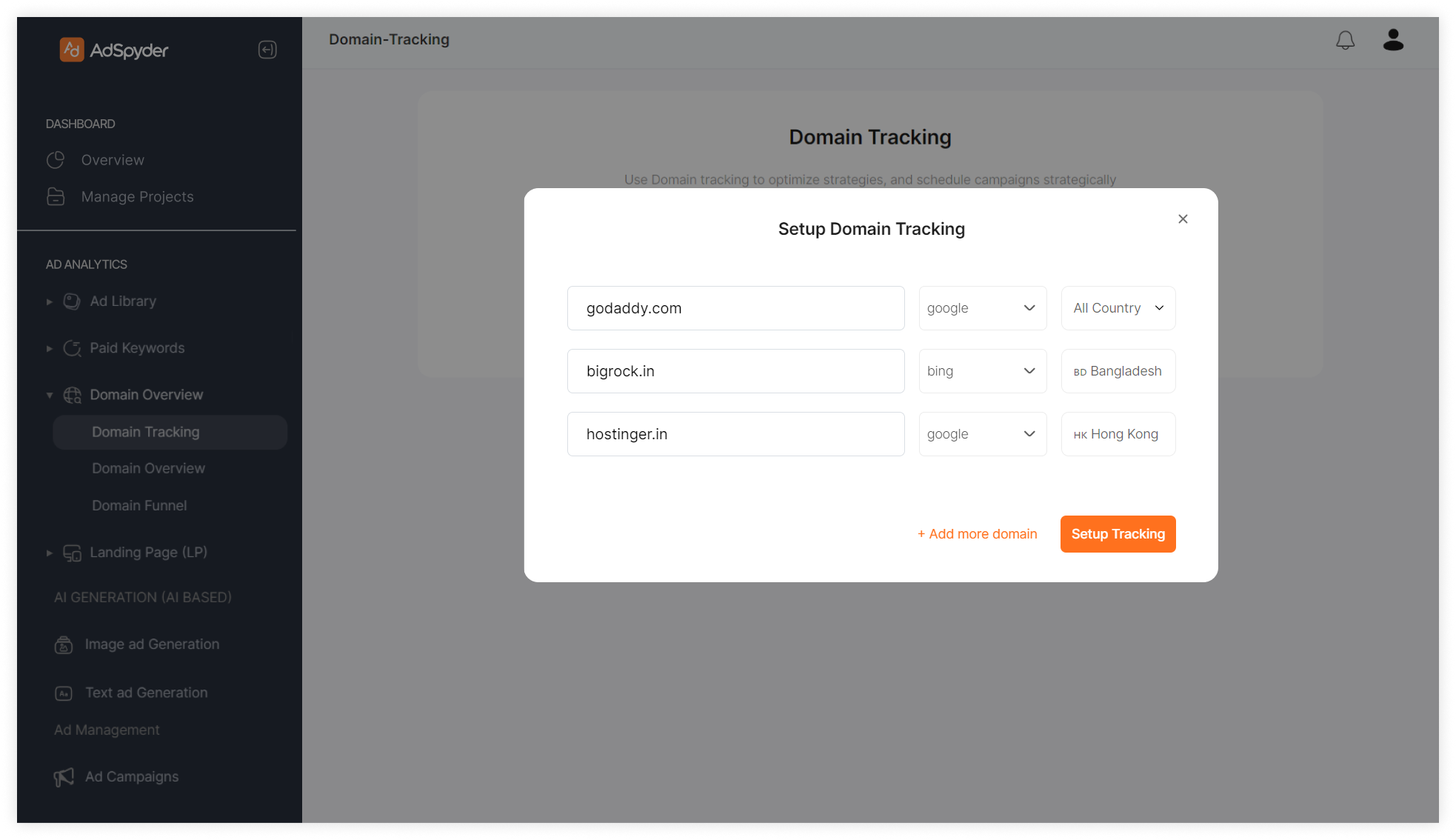
Task: Expand the Paid Keywords tree arrow
Action: click(50, 348)
